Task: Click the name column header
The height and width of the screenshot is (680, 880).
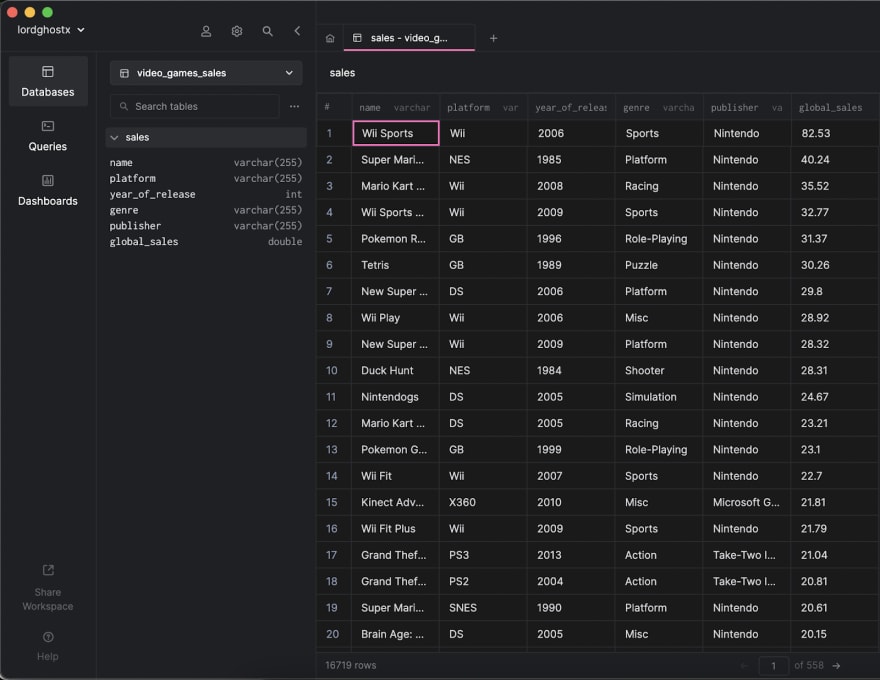Action: tap(395, 107)
